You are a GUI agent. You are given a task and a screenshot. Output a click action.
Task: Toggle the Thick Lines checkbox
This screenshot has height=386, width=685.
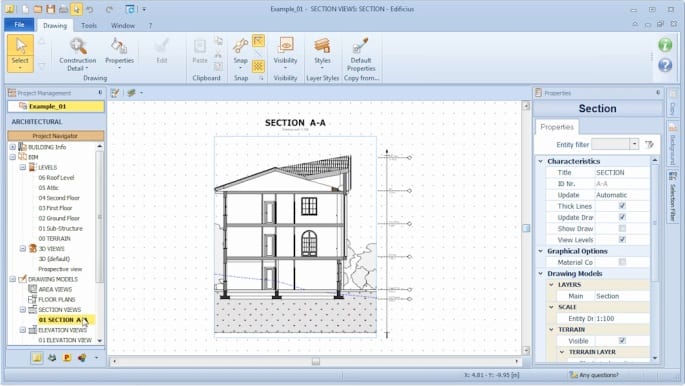(x=622, y=206)
